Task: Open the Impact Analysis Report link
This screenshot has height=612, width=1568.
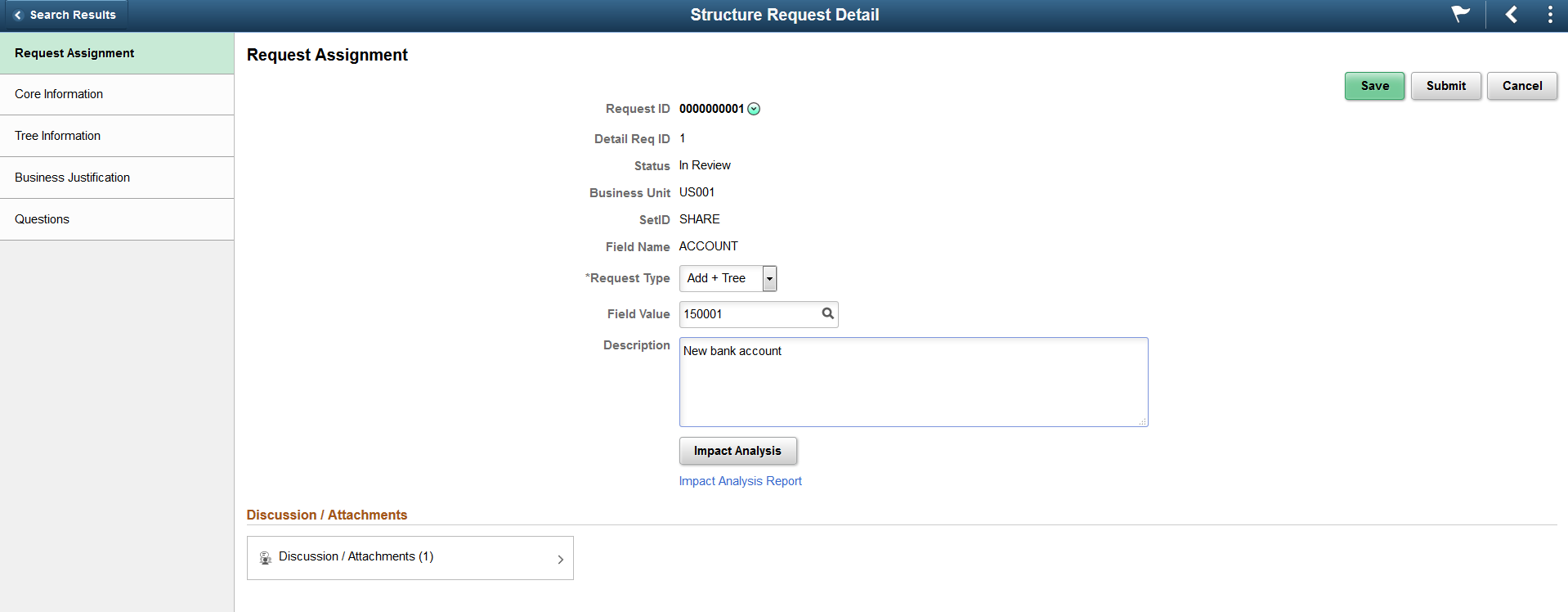Action: [x=740, y=481]
